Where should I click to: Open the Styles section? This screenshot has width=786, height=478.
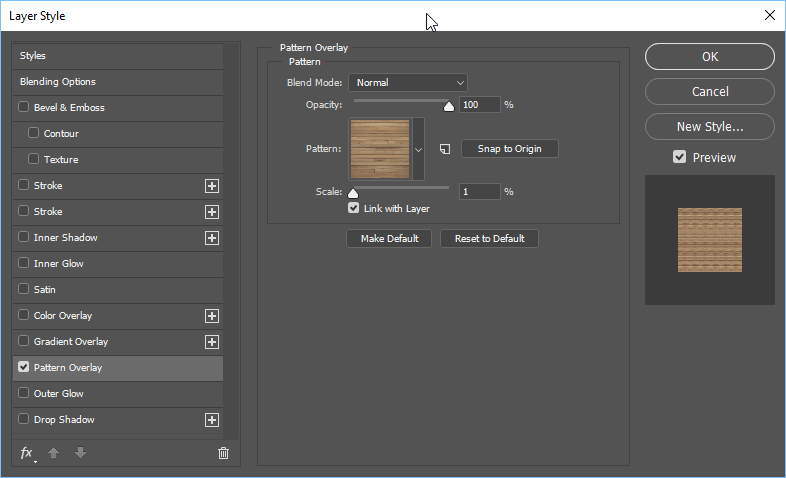[33, 56]
